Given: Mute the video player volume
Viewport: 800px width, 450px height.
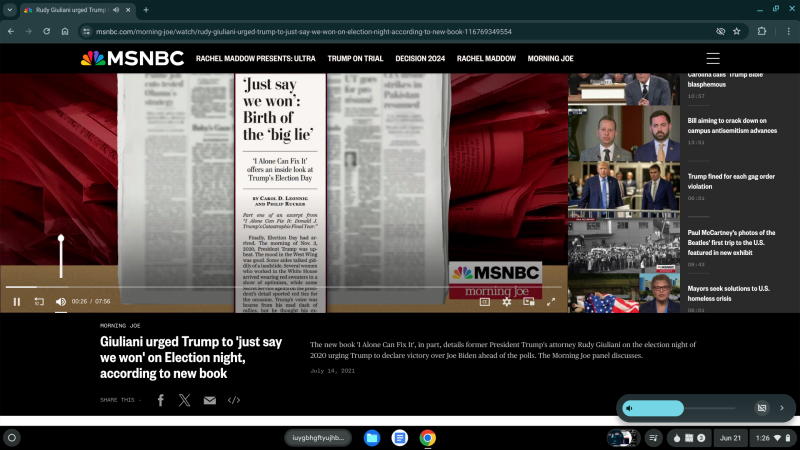Looking at the screenshot, I should pos(61,302).
